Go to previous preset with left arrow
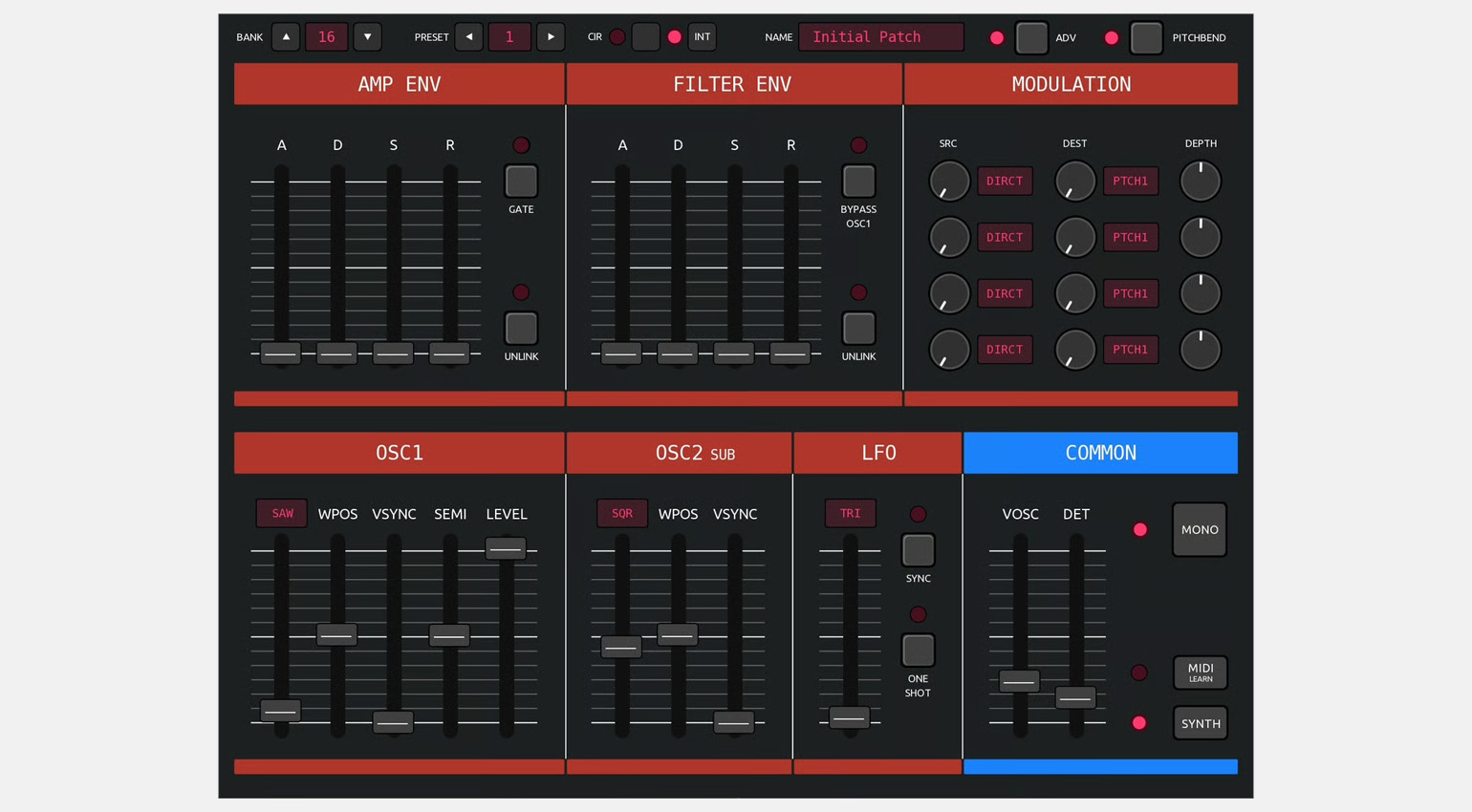The image size is (1472, 812). point(468,37)
